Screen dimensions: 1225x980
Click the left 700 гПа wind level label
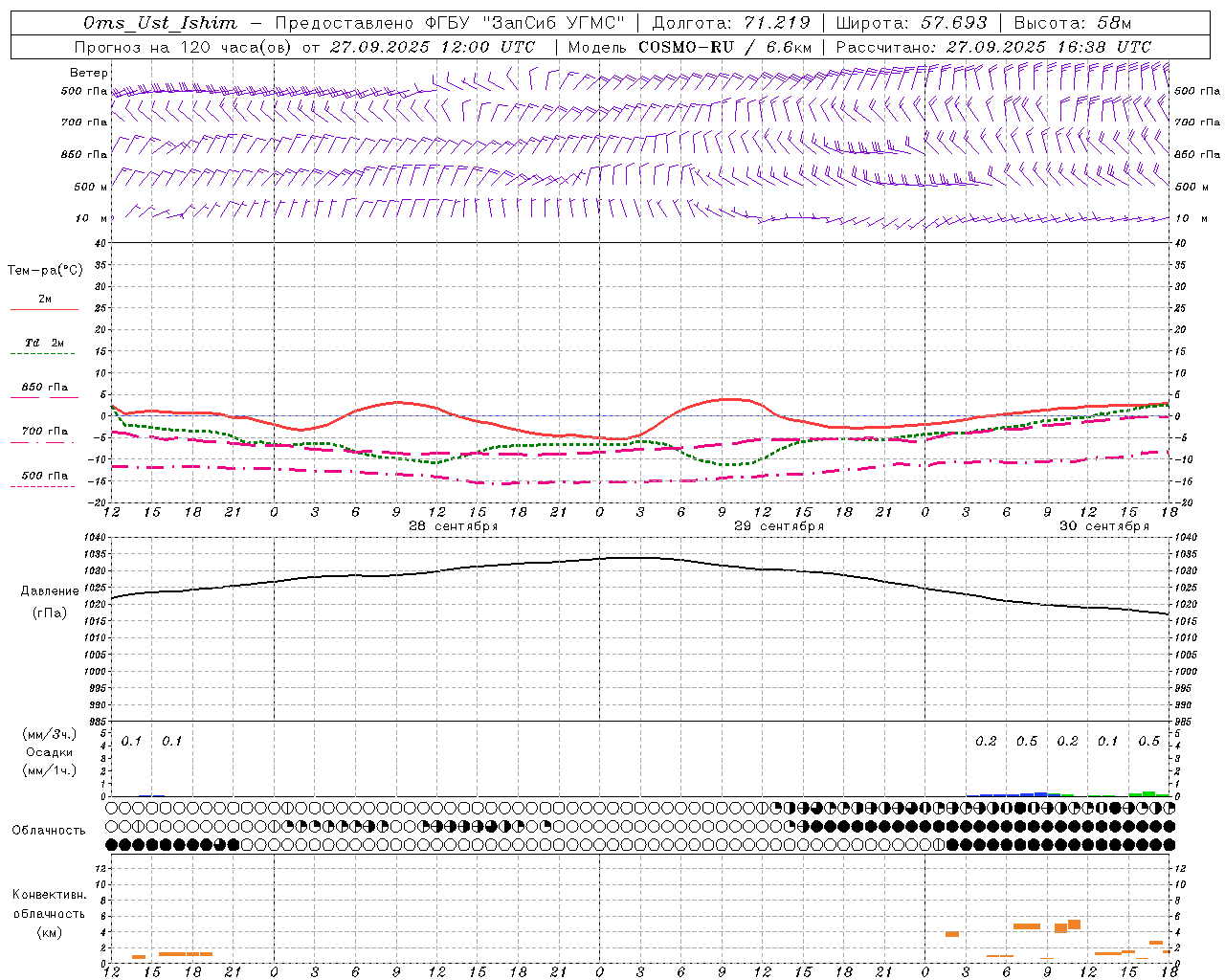click(84, 122)
